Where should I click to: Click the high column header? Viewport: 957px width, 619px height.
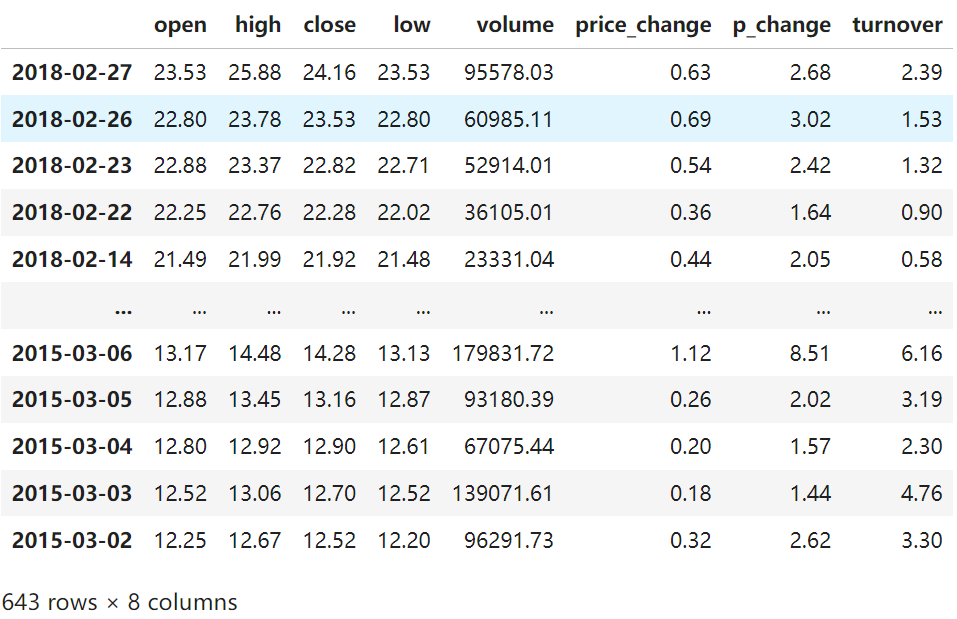point(258,25)
